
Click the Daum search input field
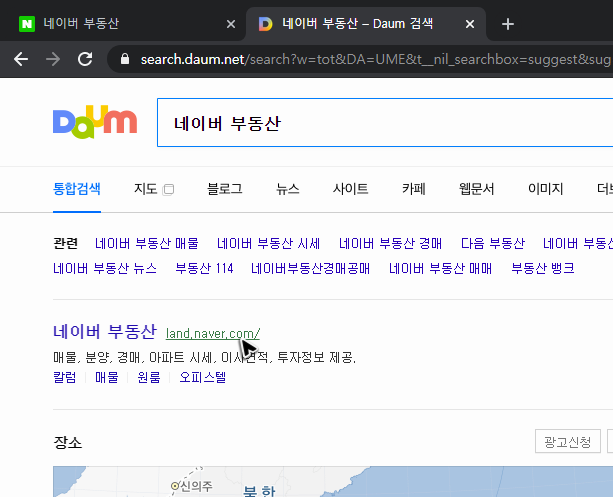click(385, 123)
